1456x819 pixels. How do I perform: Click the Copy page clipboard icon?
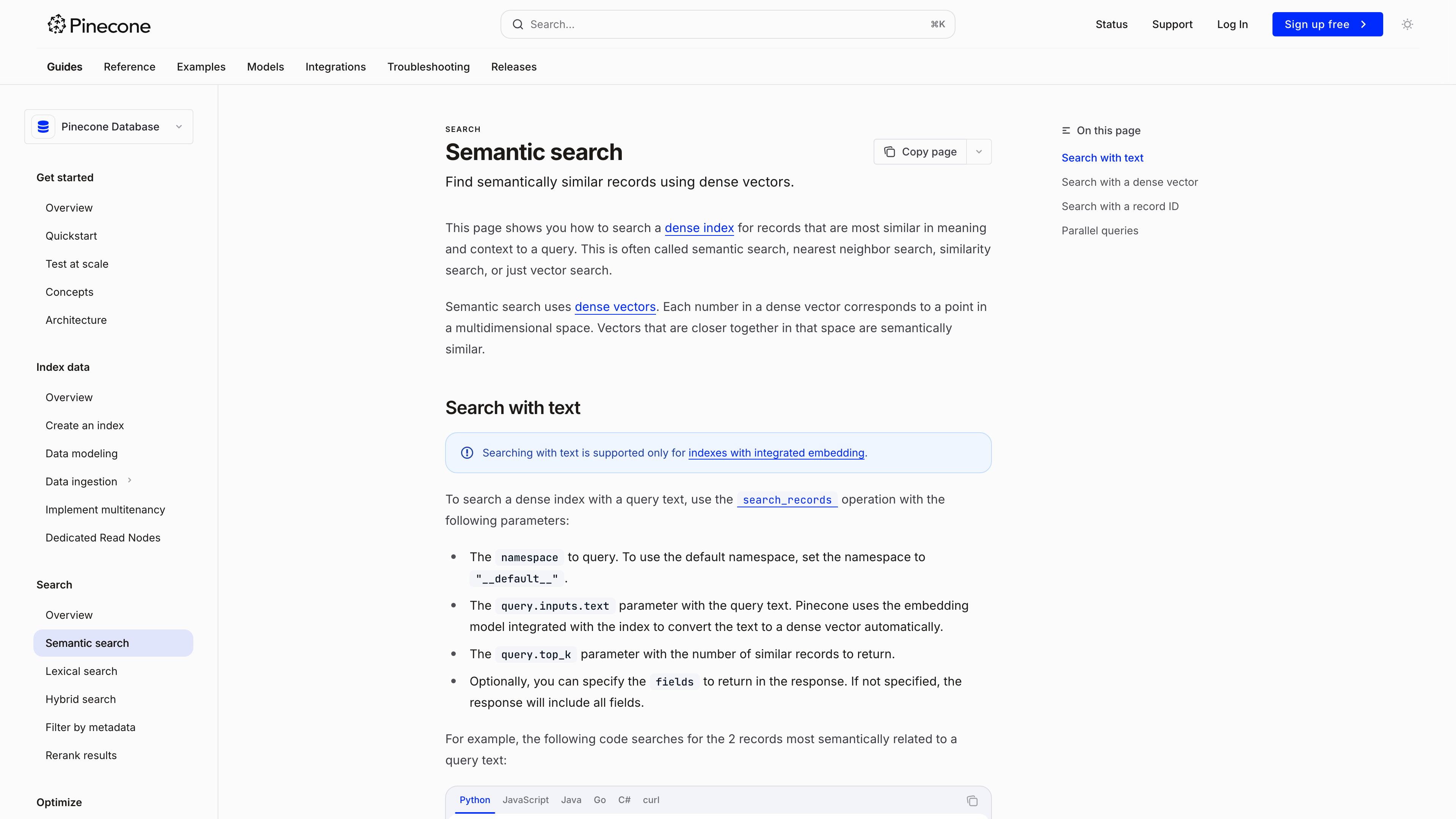click(890, 152)
